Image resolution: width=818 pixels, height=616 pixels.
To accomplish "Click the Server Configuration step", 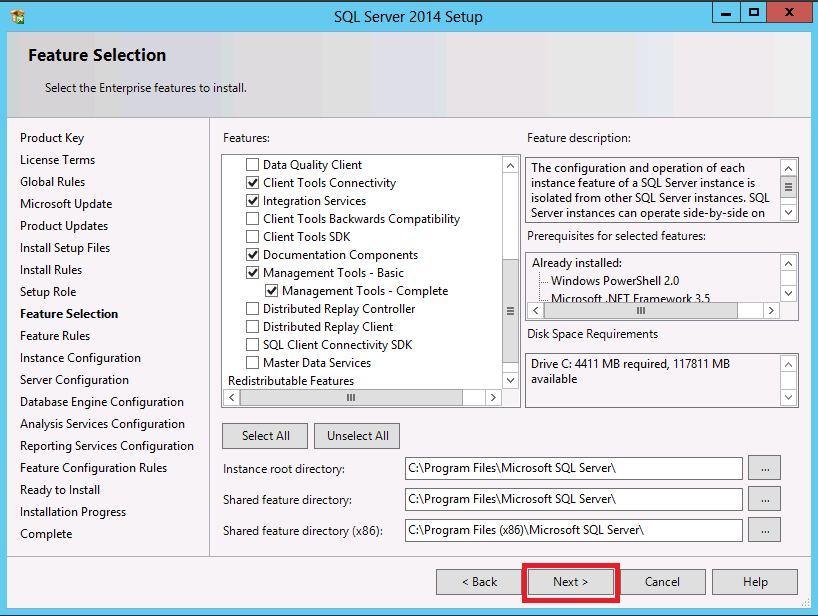I will [x=75, y=380].
